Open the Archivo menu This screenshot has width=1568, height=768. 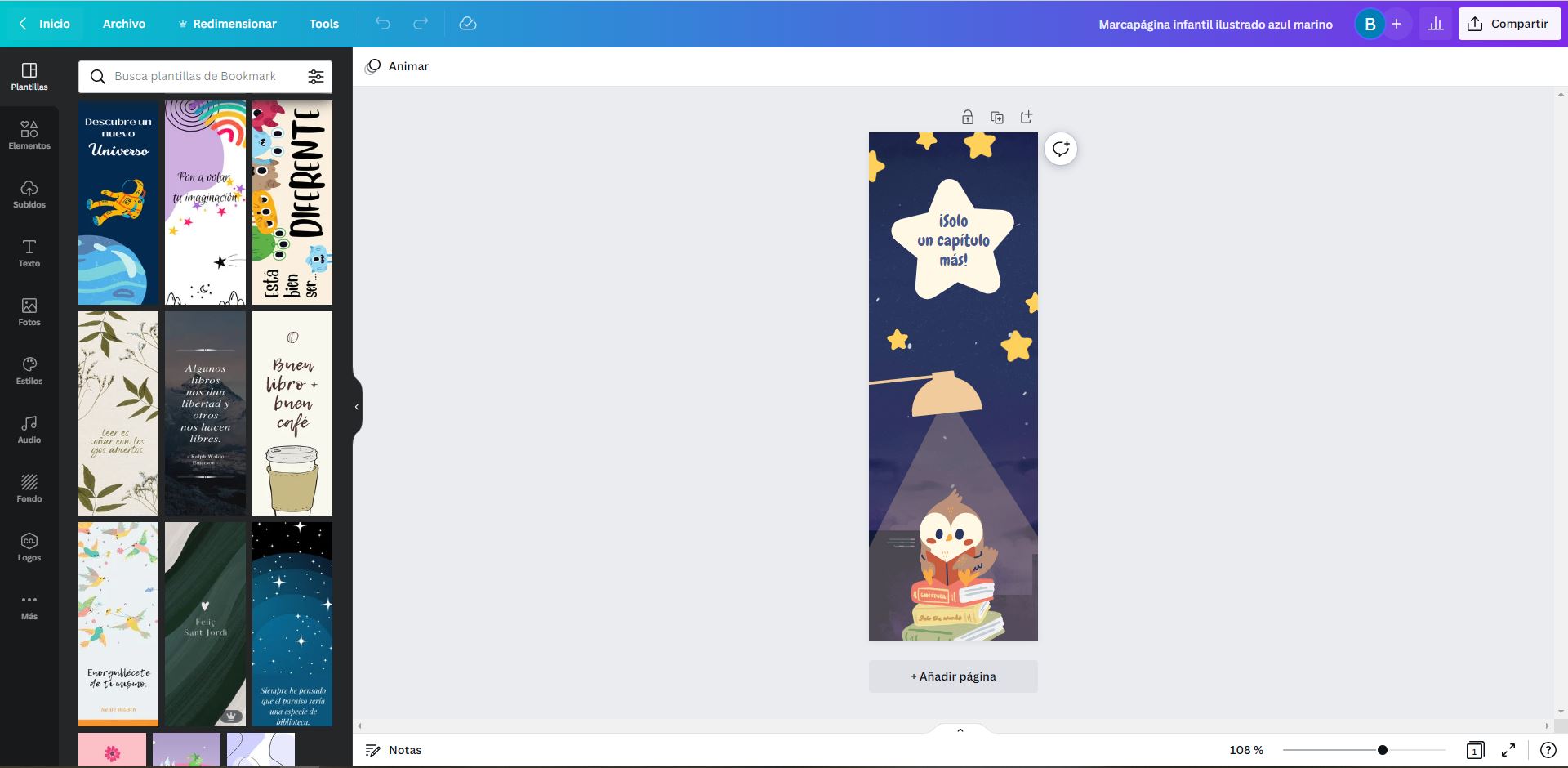[x=124, y=24]
